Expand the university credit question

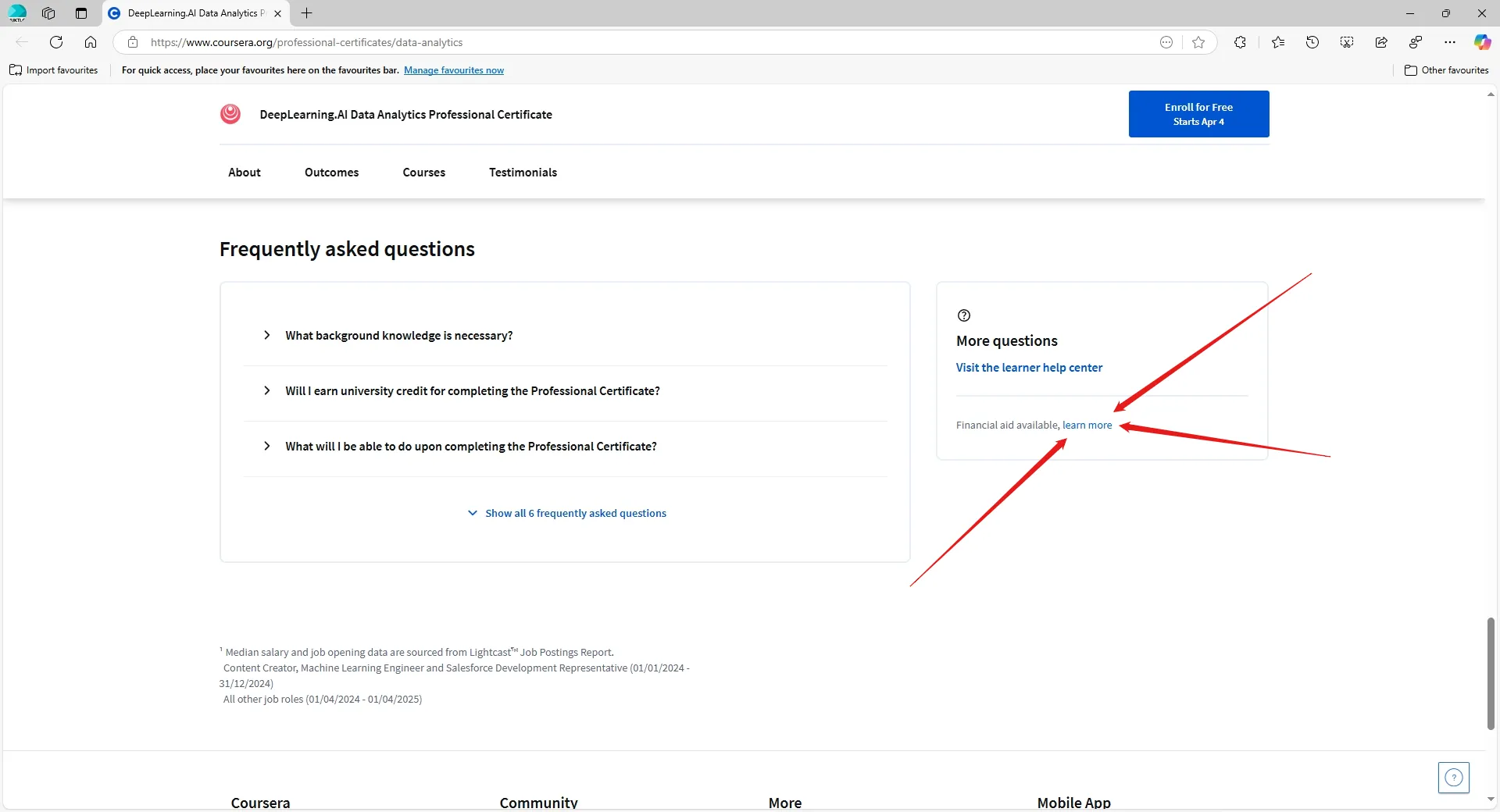[x=566, y=391]
